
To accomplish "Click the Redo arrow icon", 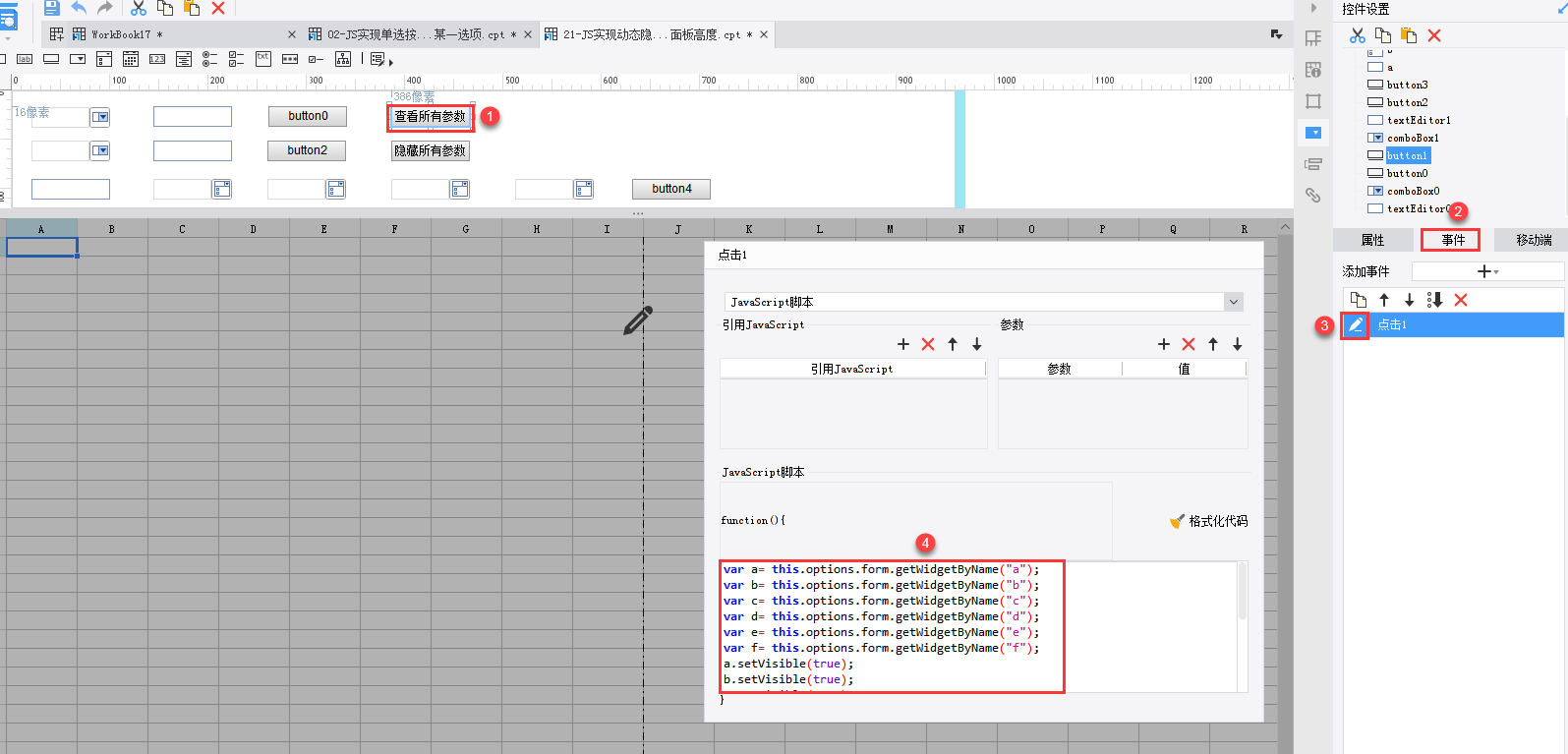I will pyautogui.click(x=104, y=8).
